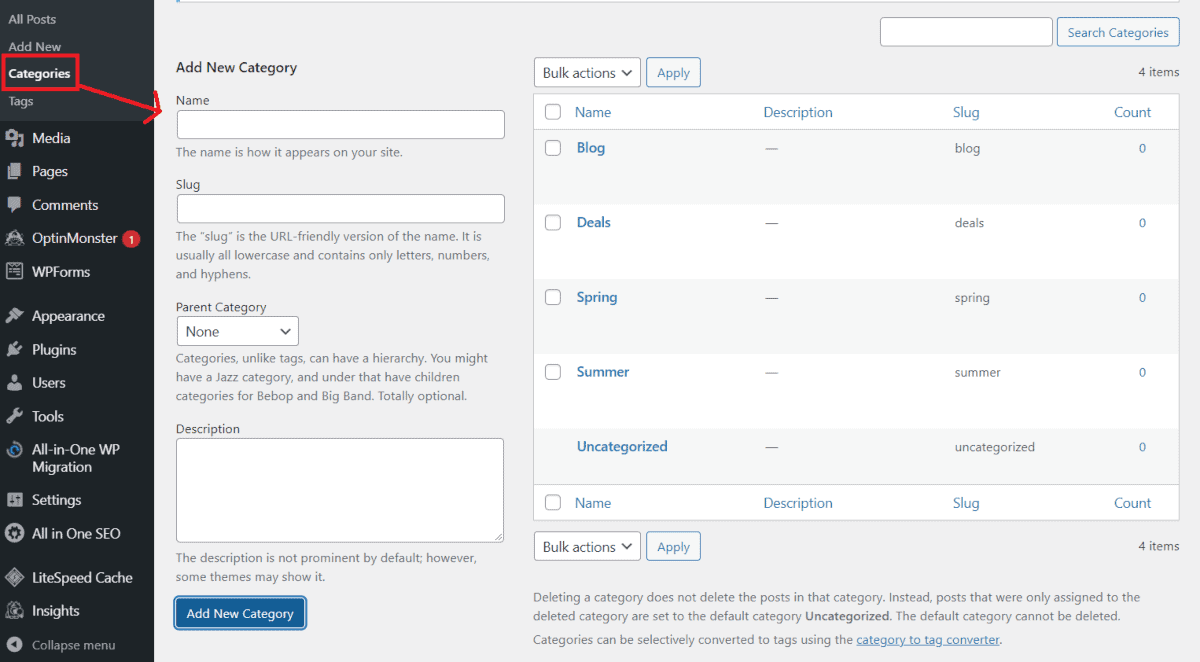Click the 'summer' slug text
Screen dimensions: 1200x662
pos(978,372)
